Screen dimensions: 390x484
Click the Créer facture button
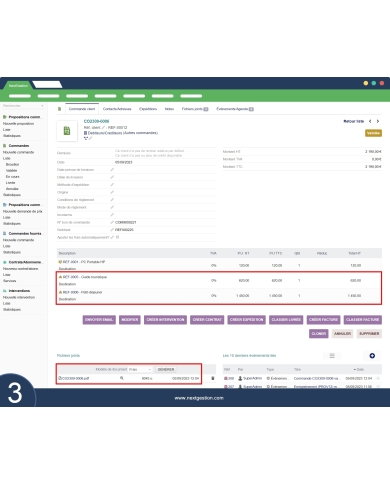click(x=323, y=320)
